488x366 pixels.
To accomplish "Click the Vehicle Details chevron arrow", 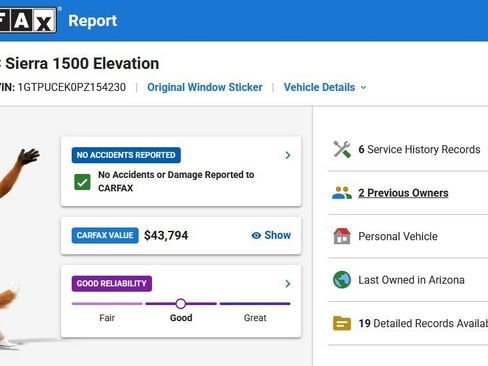I will 363,88.
